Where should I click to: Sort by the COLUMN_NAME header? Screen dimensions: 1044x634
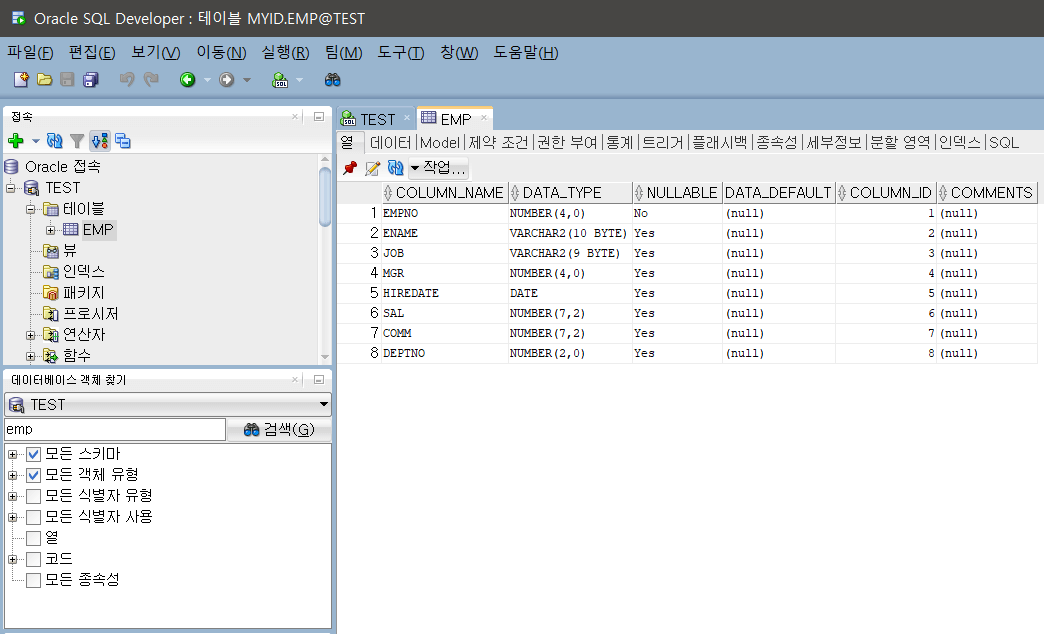click(444, 193)
